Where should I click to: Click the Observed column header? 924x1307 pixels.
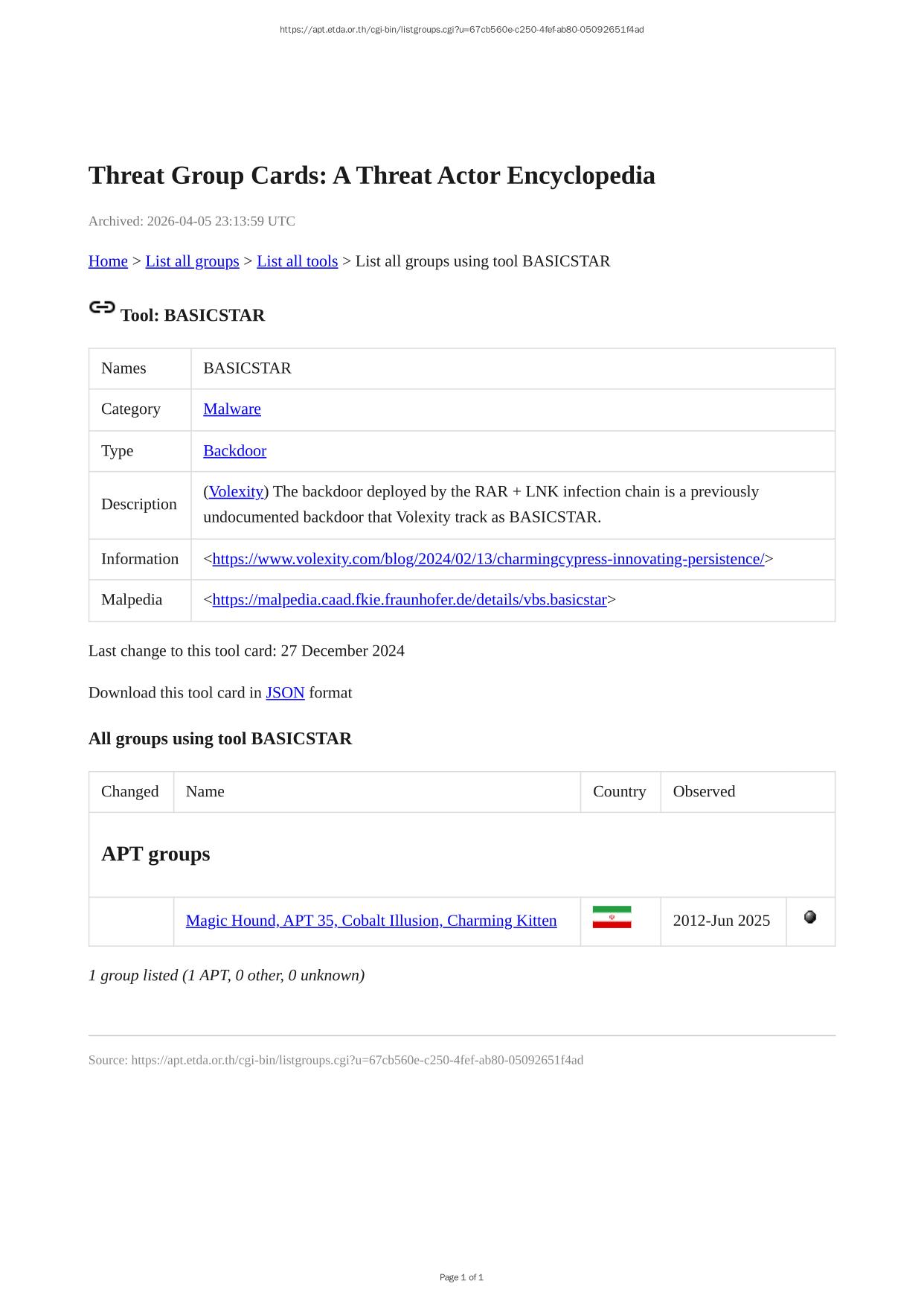(704, 791)
